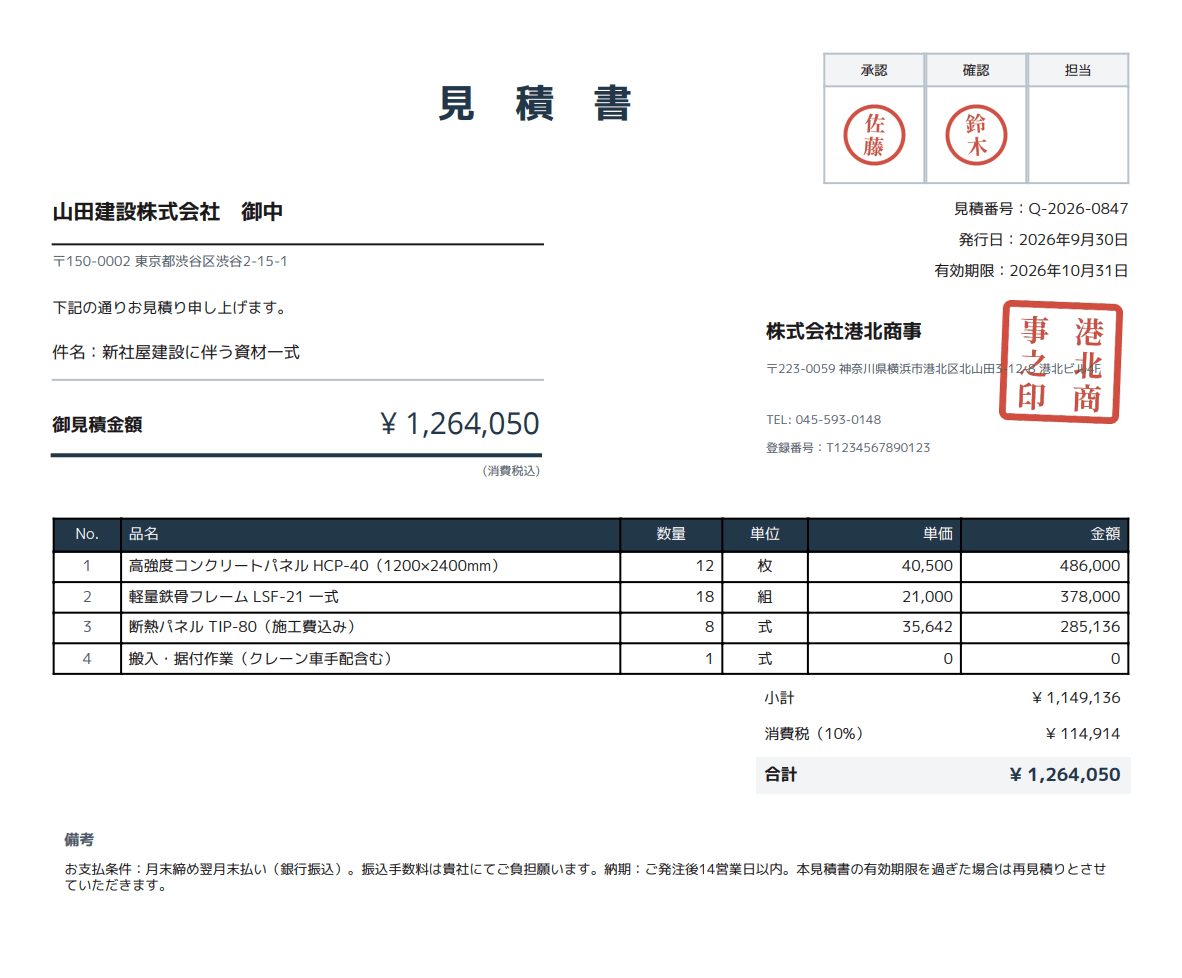Click the red company square seal

(x=1061, y=362)
